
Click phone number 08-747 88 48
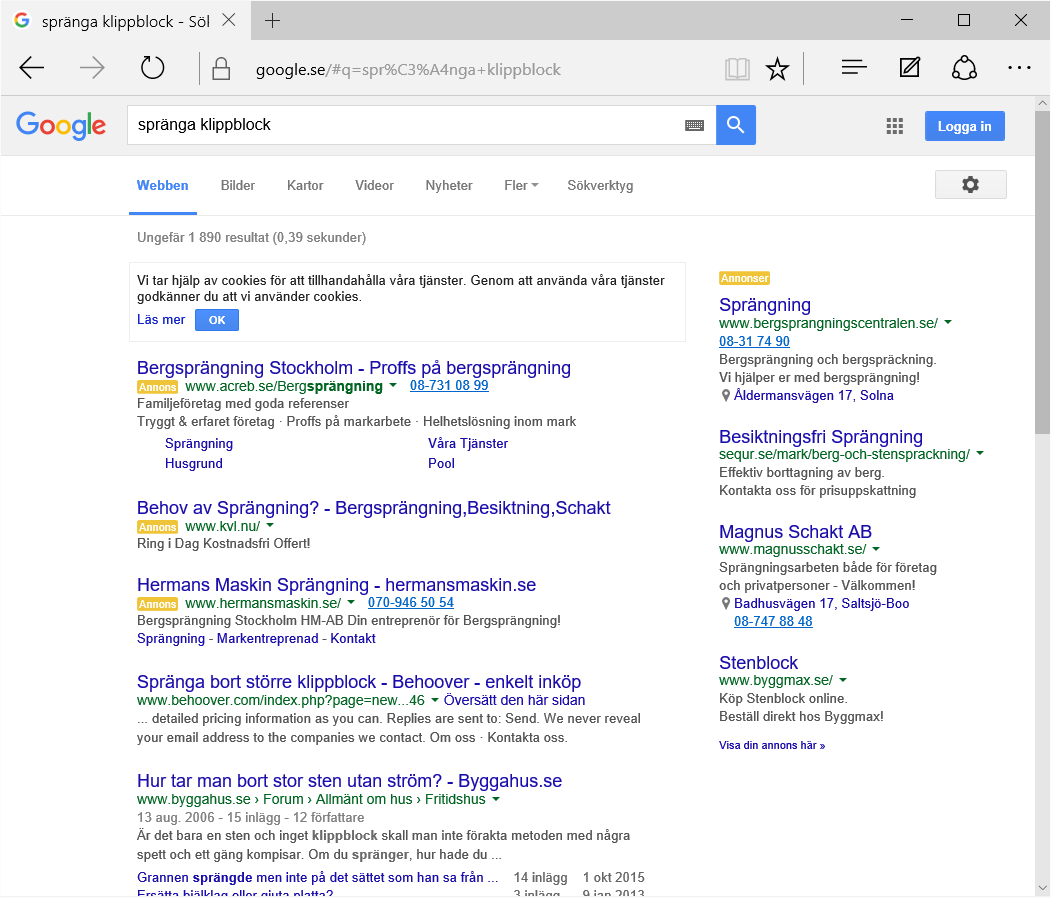coord(773,621)
